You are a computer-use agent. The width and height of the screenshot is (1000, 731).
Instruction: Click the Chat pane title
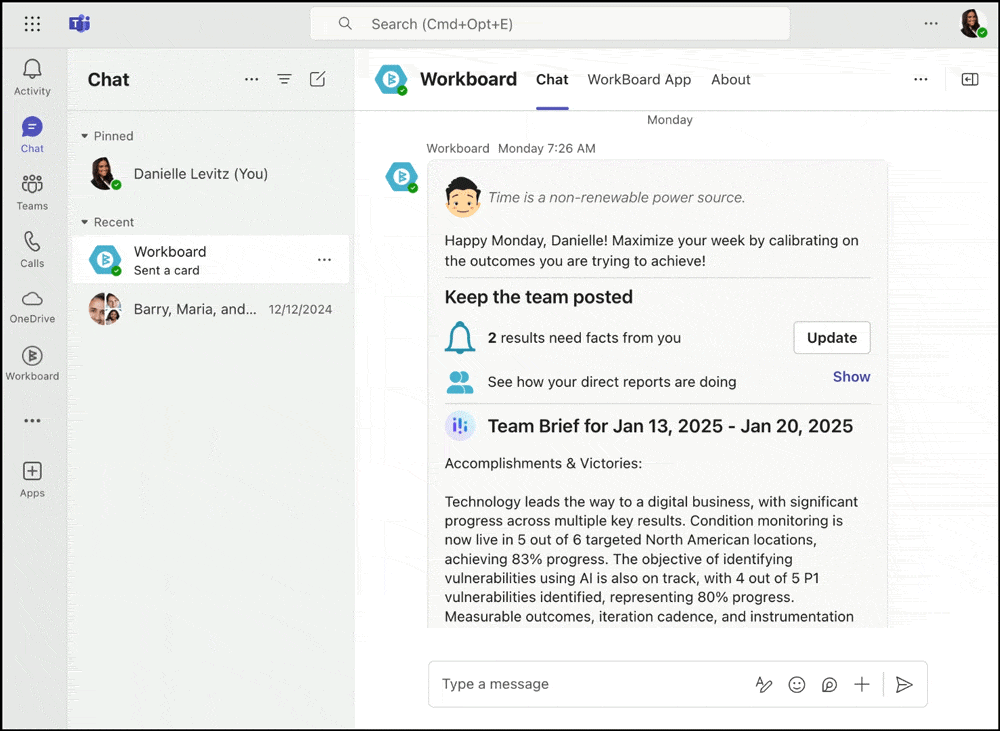coord(108,80)
